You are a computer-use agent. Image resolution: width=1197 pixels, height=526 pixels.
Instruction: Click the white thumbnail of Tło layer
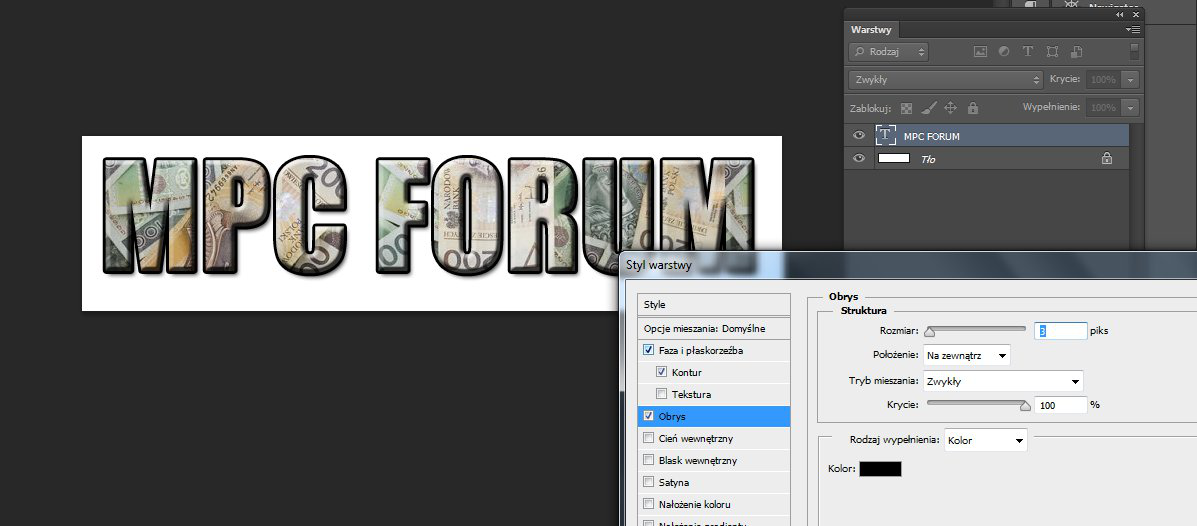pos(894,158)
